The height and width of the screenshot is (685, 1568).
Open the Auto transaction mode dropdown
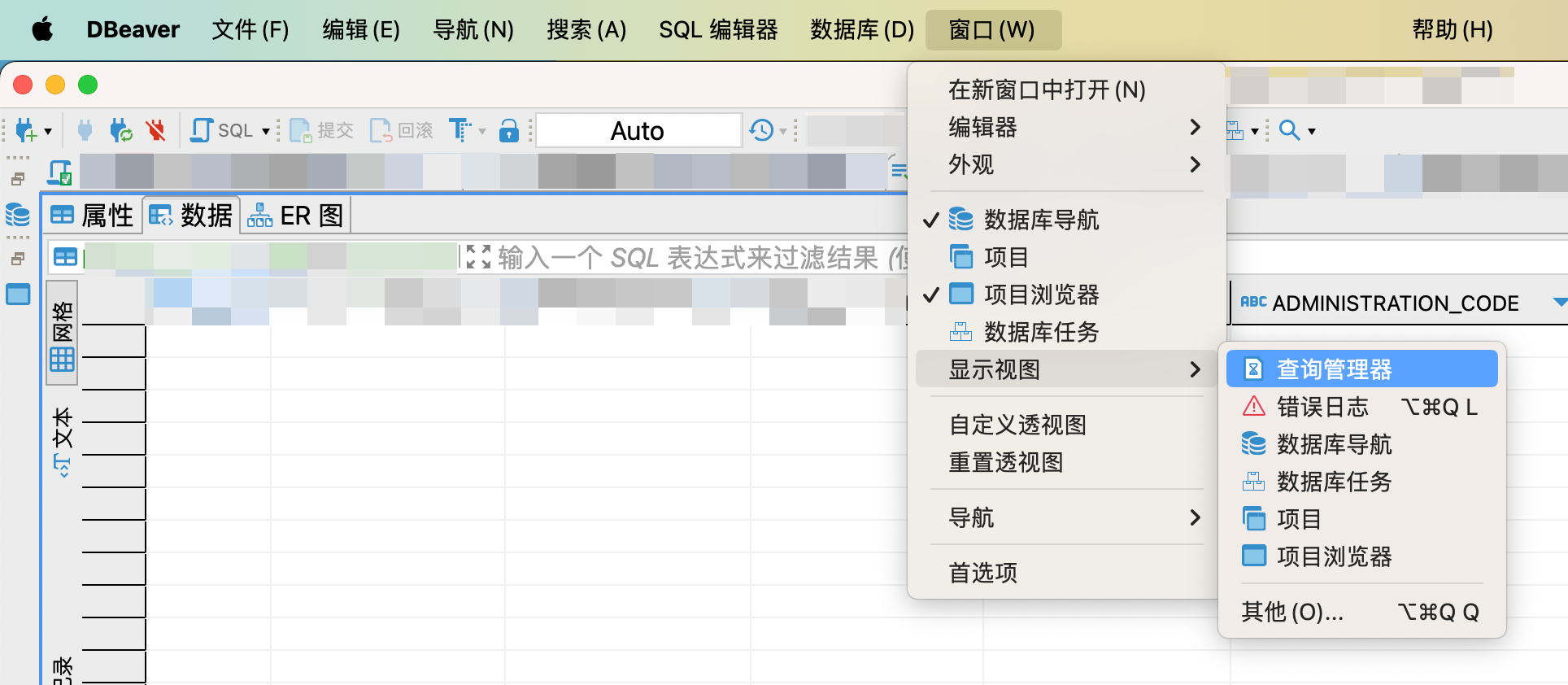tap(638, 130)
